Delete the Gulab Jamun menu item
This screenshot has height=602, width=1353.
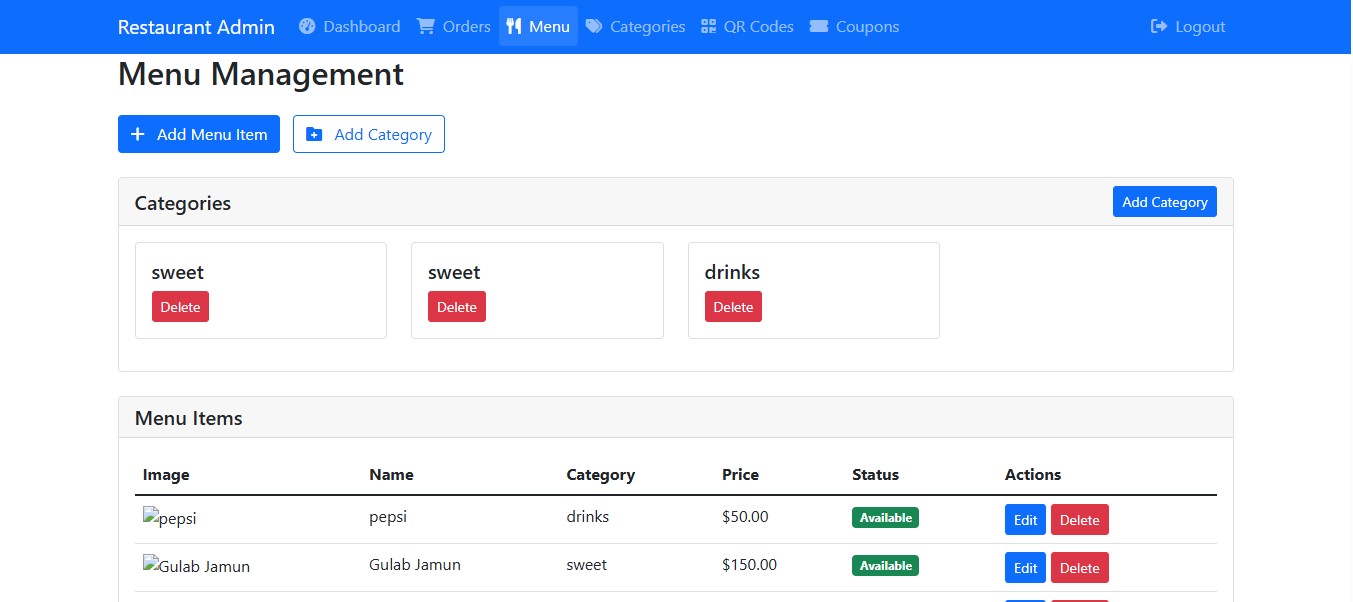click(1079, 568)
